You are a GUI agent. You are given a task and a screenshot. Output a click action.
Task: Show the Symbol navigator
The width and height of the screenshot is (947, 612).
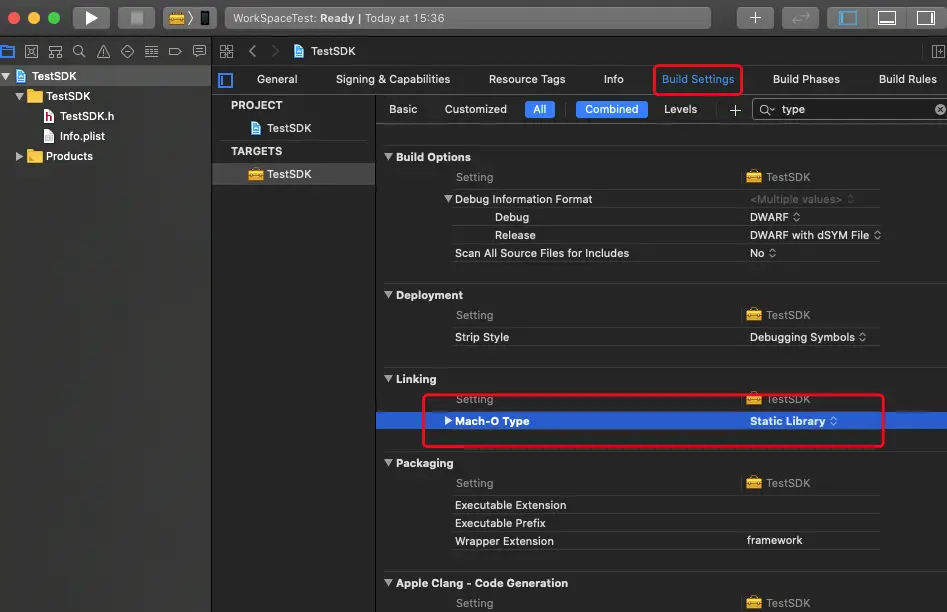coord(56,52)
